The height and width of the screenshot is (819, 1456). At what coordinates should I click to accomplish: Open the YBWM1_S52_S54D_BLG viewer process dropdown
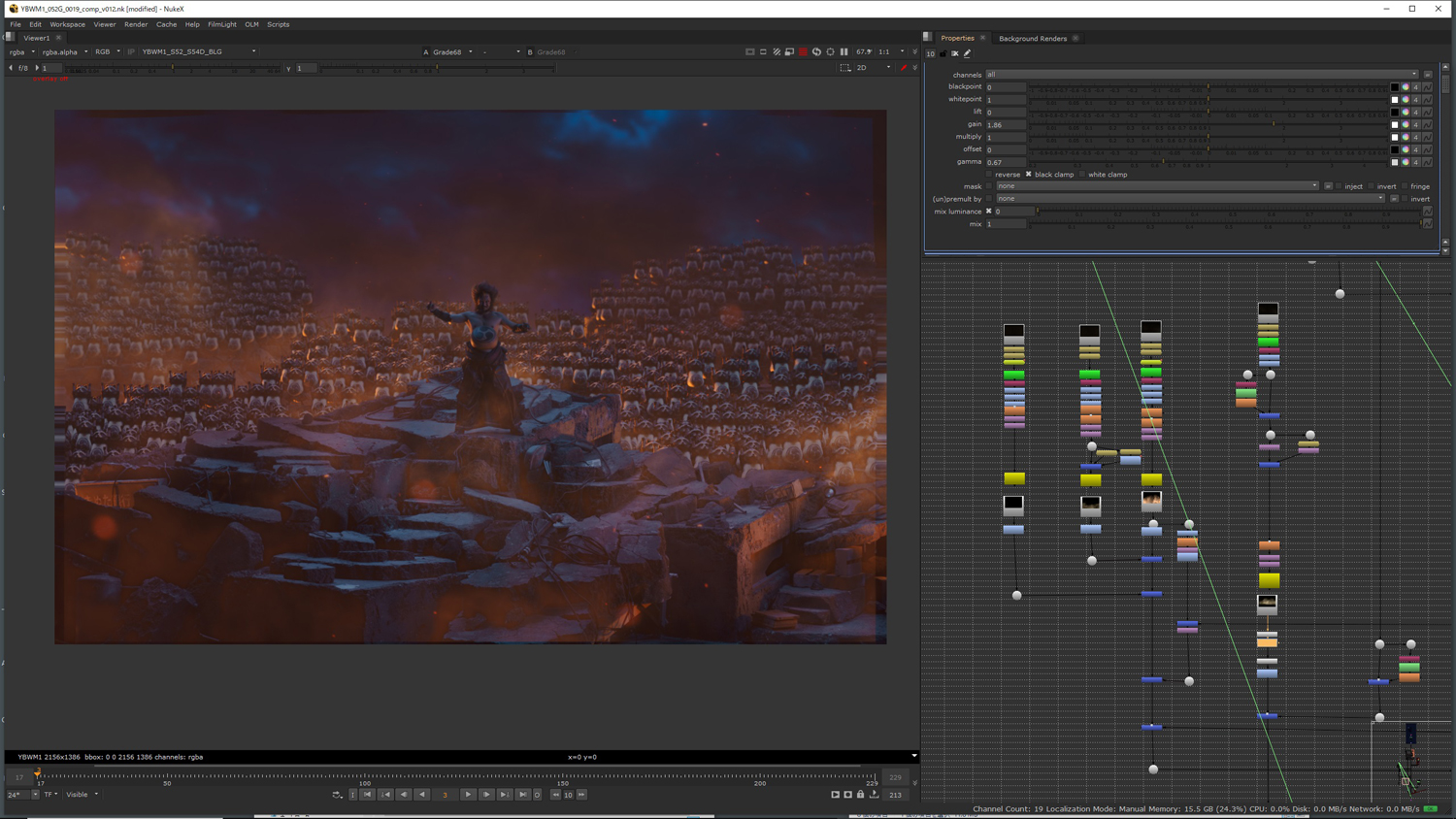[x=198, y=52]
